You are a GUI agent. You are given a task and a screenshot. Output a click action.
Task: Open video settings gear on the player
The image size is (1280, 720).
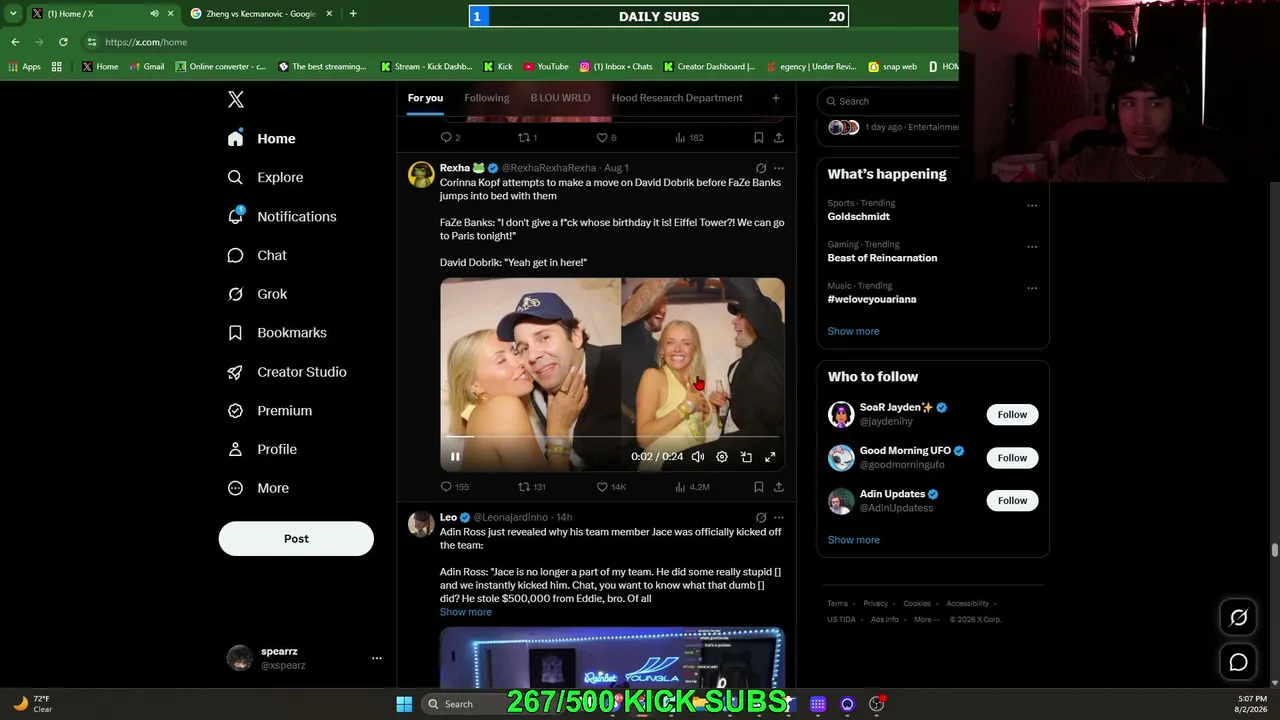(722, 457)
